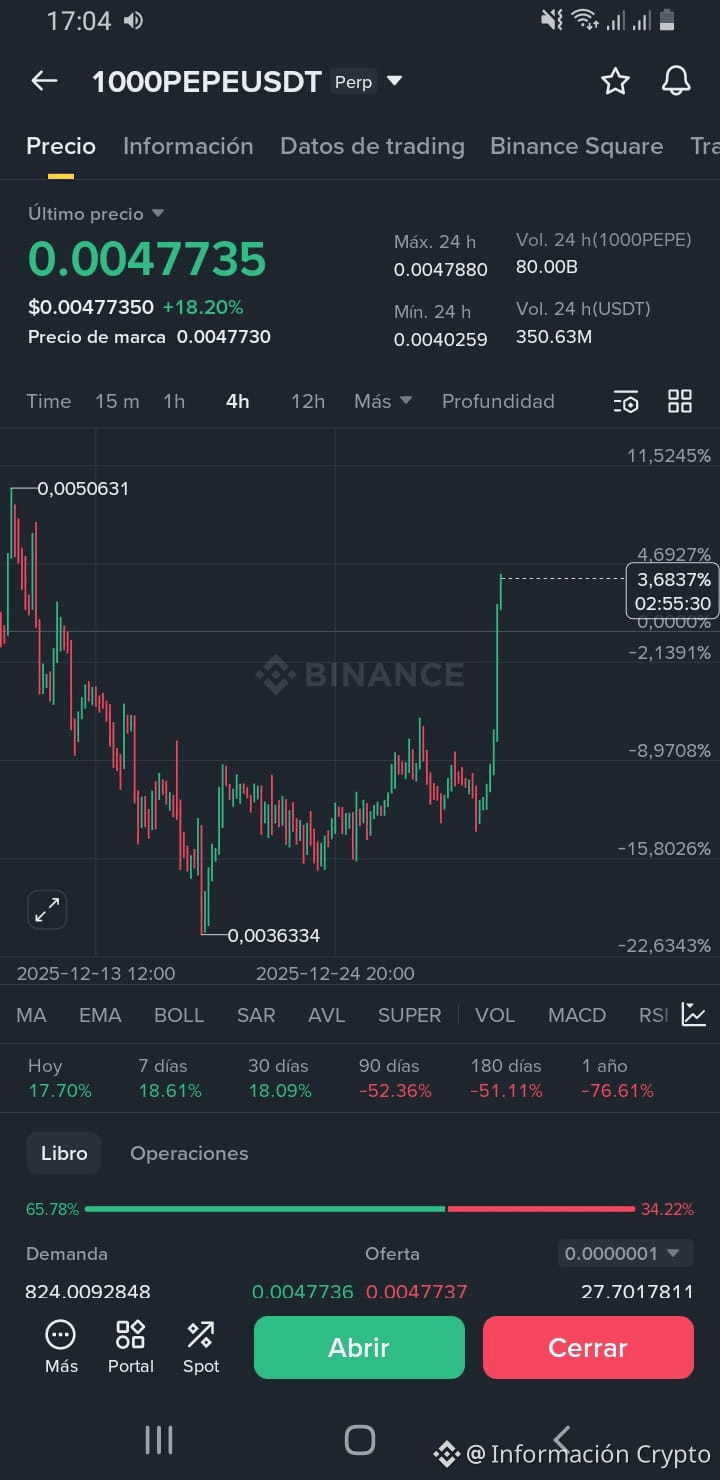This screenshot has width=720, height=1480.
Task: Toggle the SAR indicator
Action: pos(256,1015)
